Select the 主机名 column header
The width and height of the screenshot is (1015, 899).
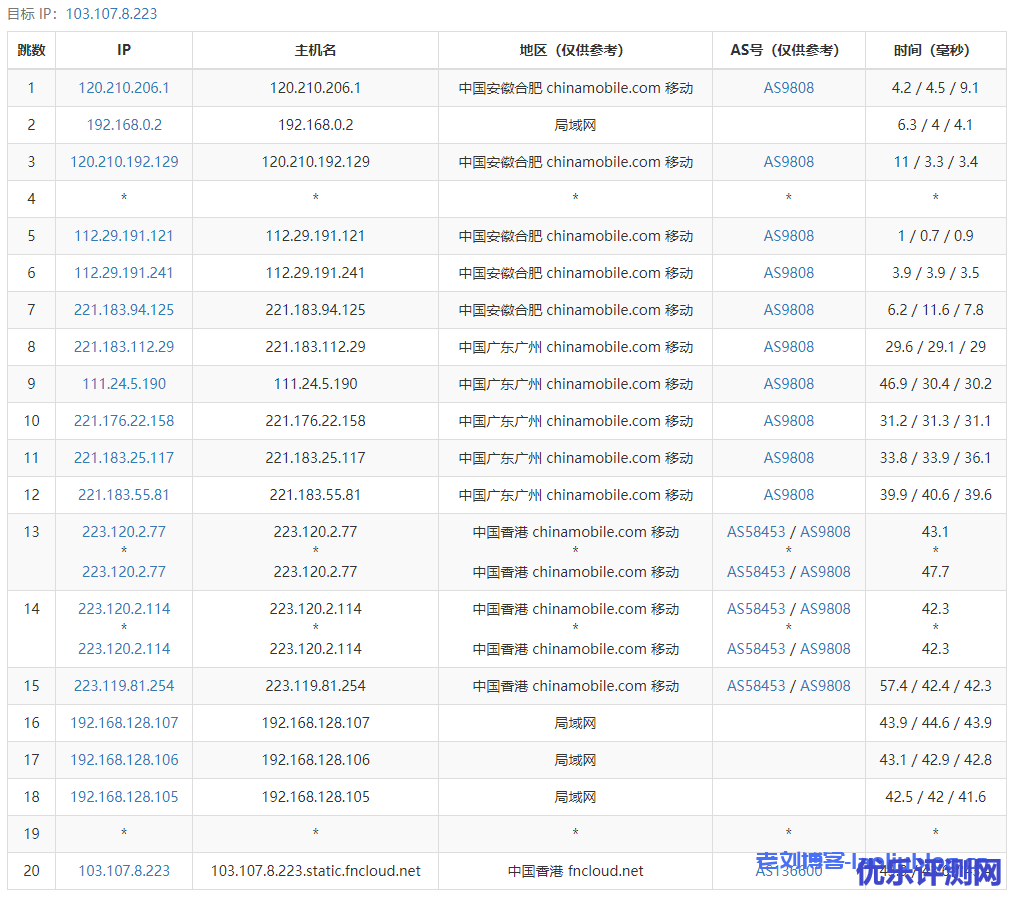(x=315, y=50)
